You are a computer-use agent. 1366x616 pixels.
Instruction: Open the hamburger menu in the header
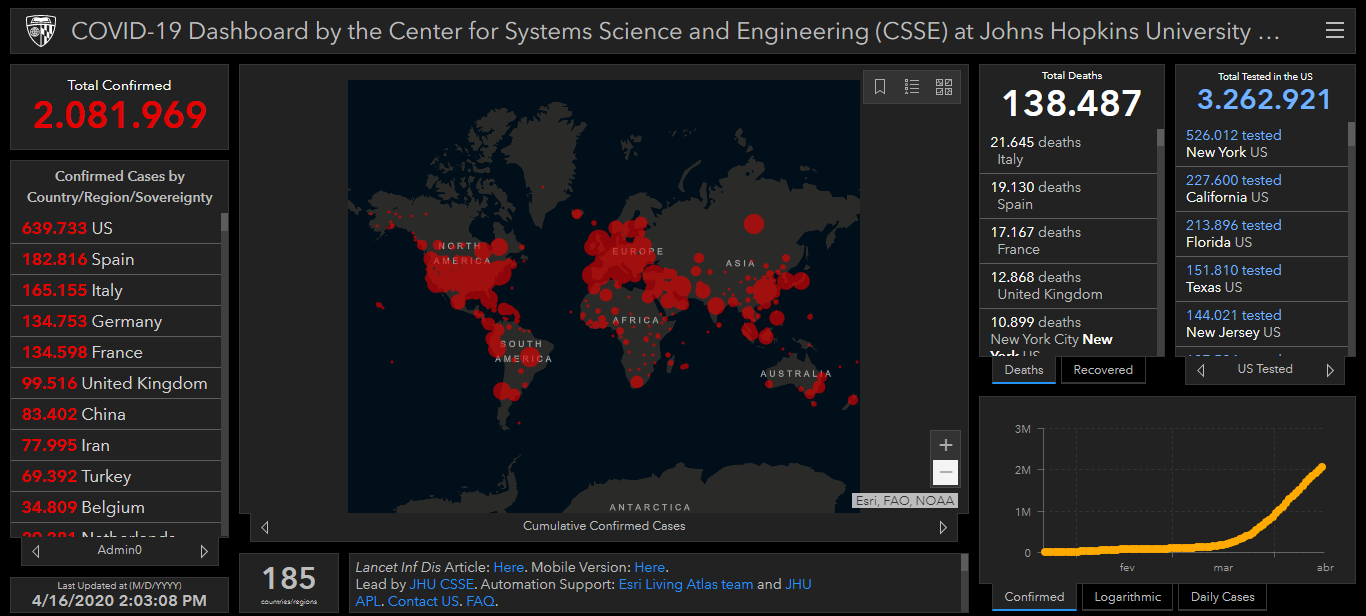click(x=1334, y=31)
